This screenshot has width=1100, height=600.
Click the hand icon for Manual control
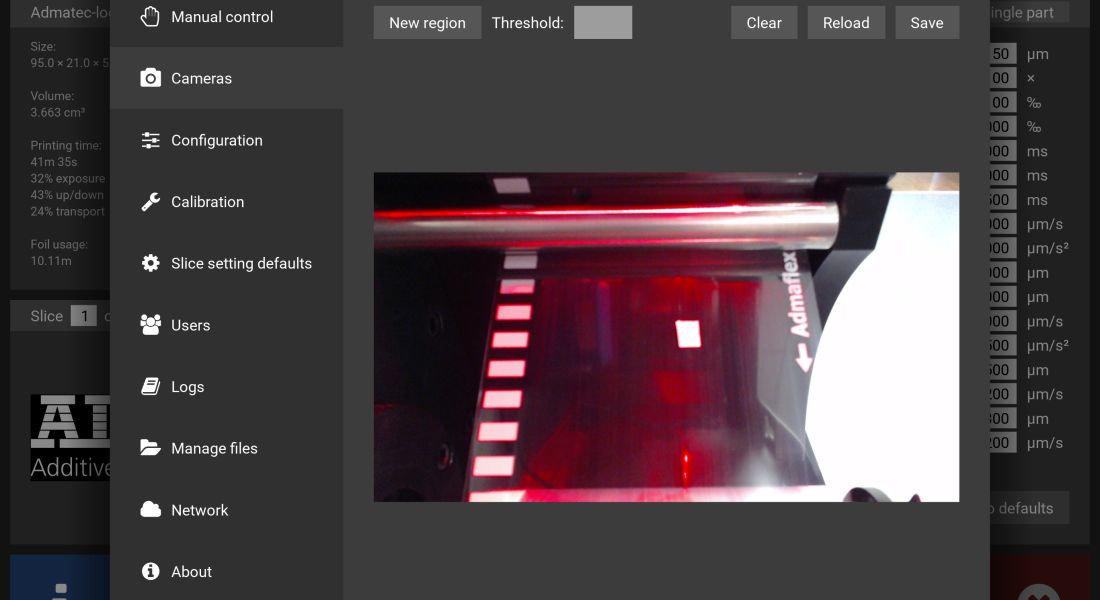tap(150, 17)
